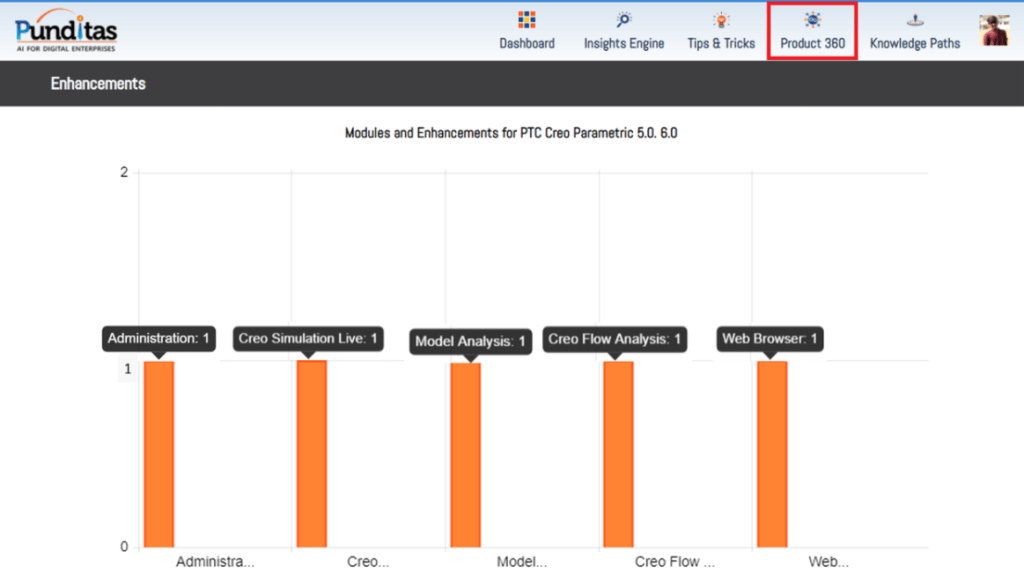
Task: Click the Tips & Tricks lightbulb icon
Action: (x=721, y=20)
